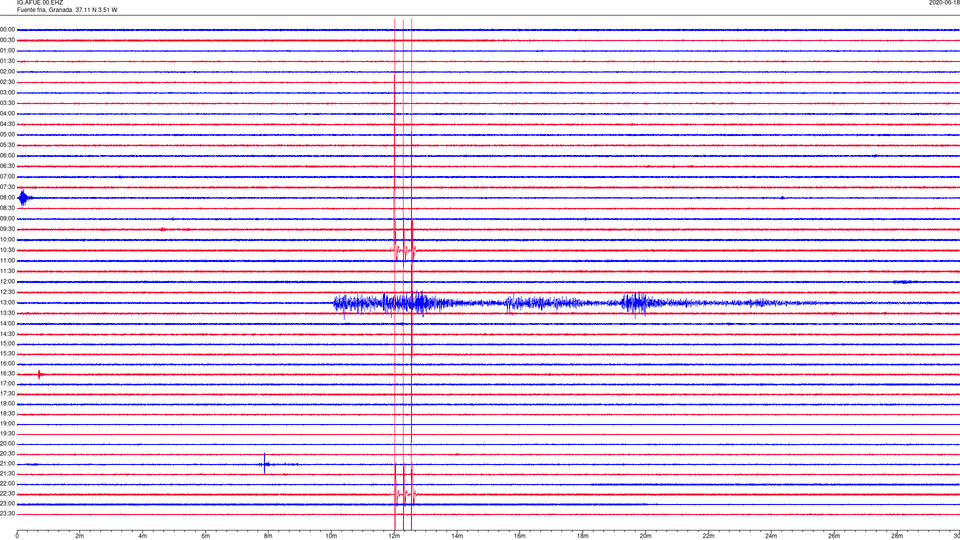The height and width of the screenshot is (540, 960).
Task: Select the 09:00 trace time label
Action: (7, 219)
